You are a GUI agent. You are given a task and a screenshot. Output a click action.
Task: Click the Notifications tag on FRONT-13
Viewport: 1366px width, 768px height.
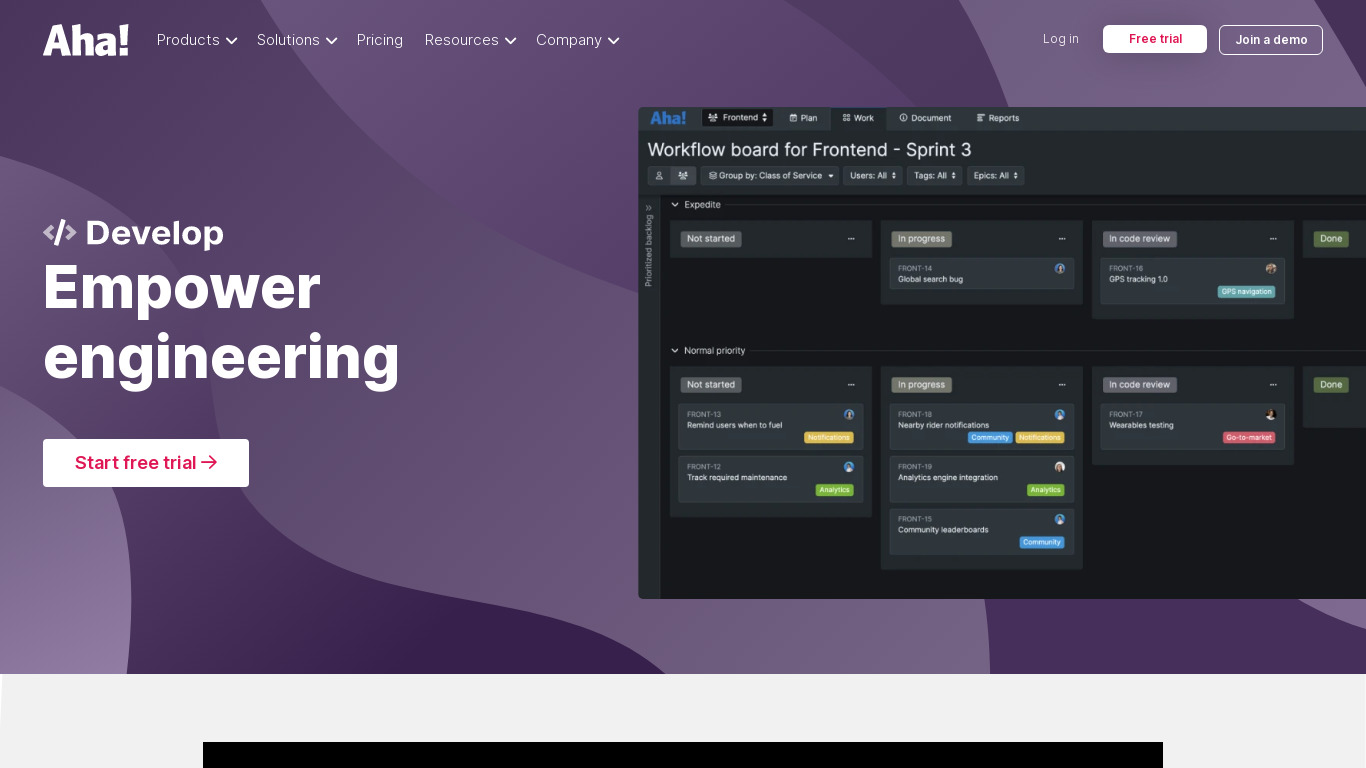pyautogui.click(x=828, y=438)
